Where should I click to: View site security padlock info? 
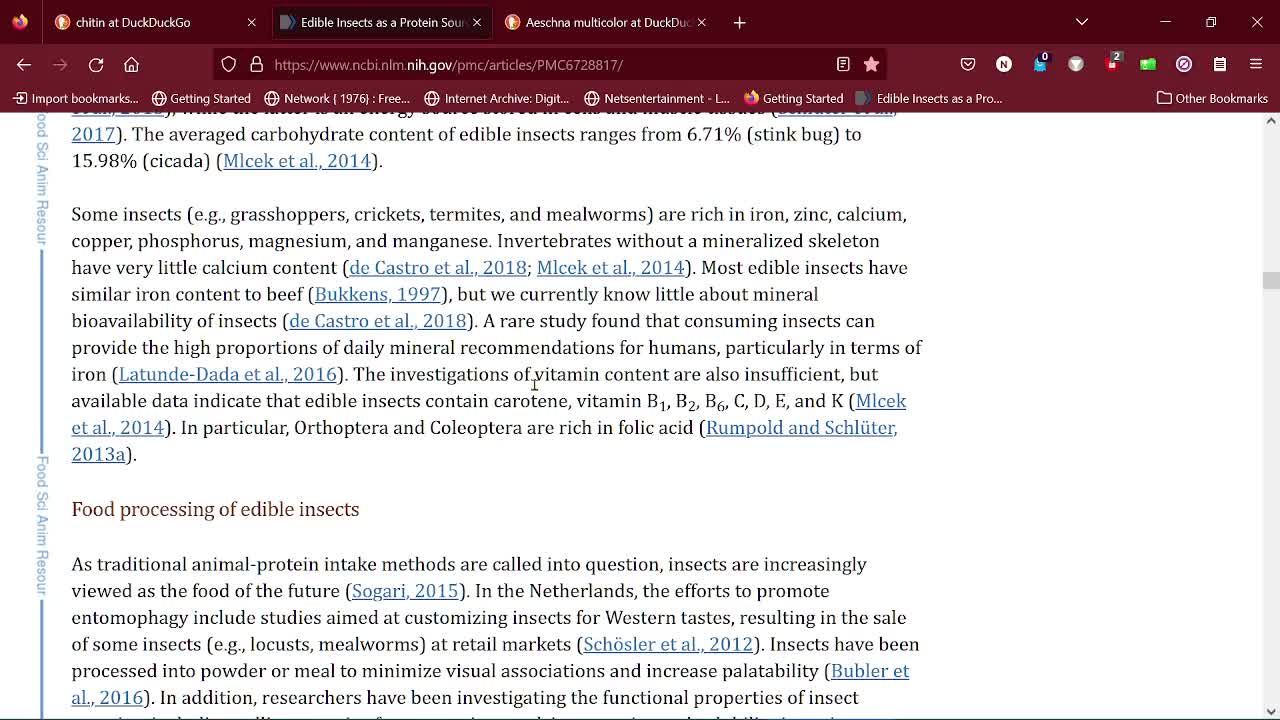256,64
